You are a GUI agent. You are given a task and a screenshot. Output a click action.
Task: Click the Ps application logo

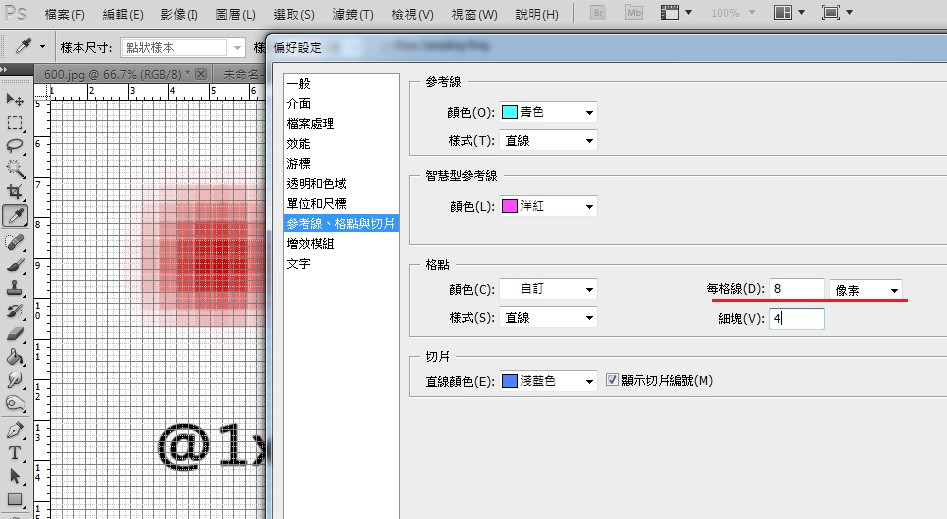[x=15, y=13]
